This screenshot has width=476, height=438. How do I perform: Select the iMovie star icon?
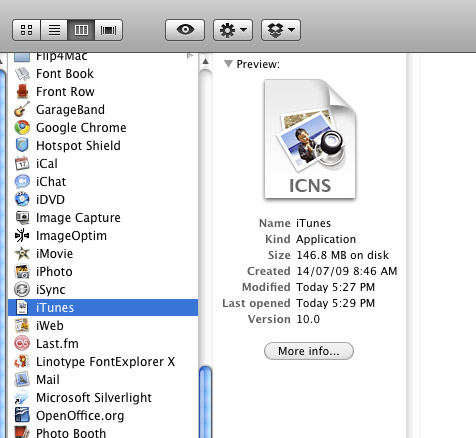click(x=22, y=254)
